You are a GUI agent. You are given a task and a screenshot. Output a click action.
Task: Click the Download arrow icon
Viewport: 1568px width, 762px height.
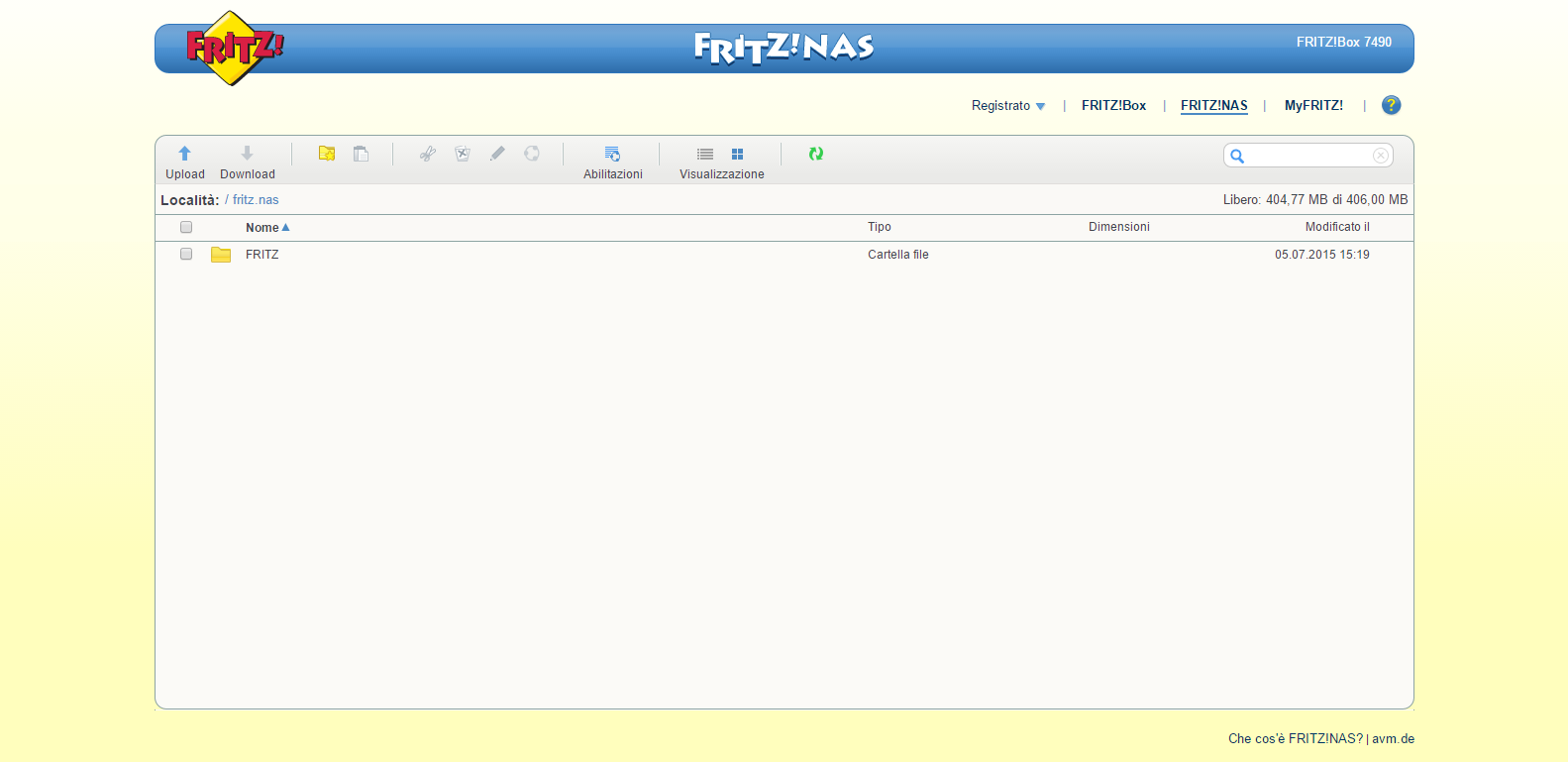247,154
